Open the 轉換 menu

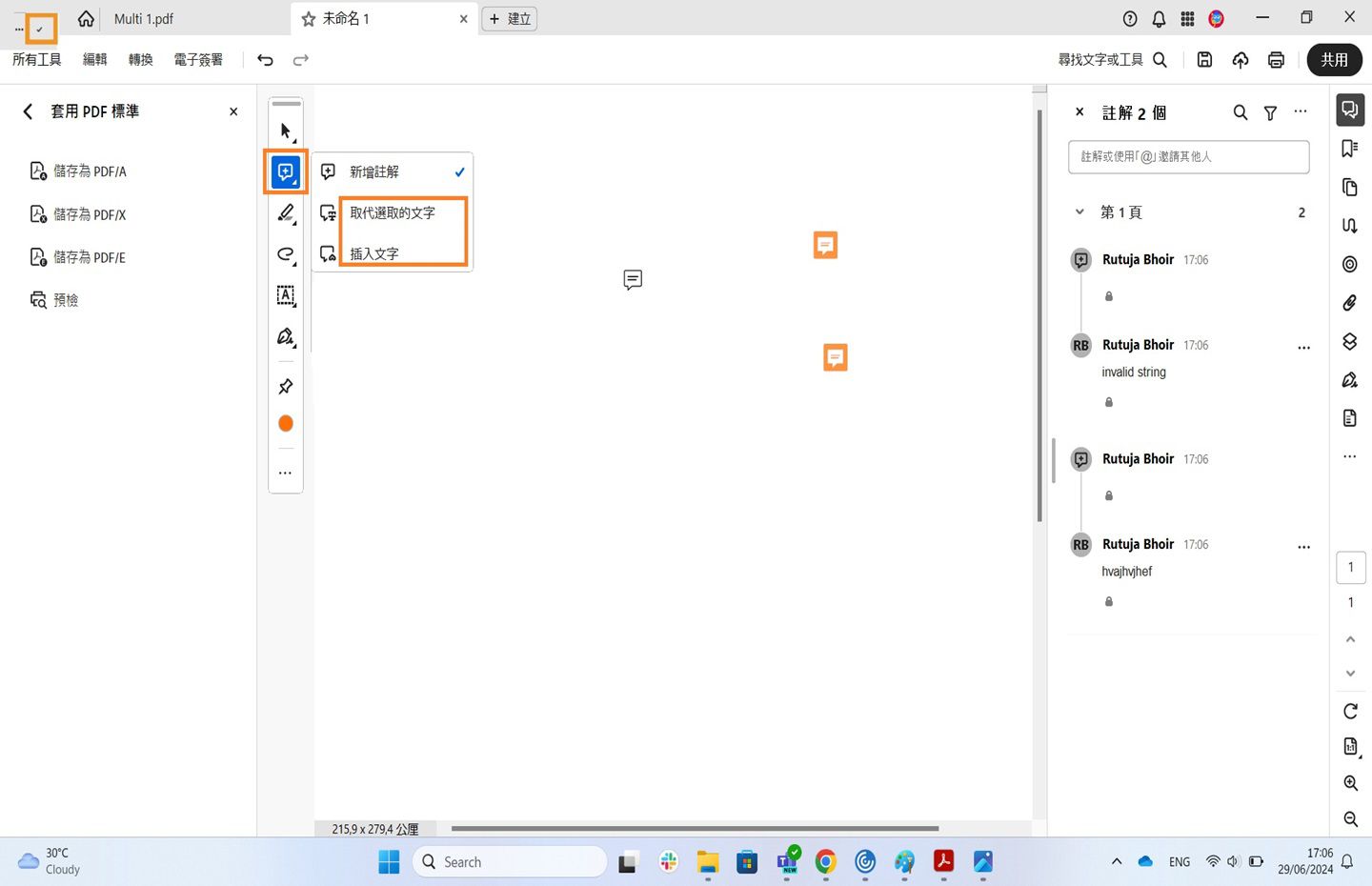[141, 60]
